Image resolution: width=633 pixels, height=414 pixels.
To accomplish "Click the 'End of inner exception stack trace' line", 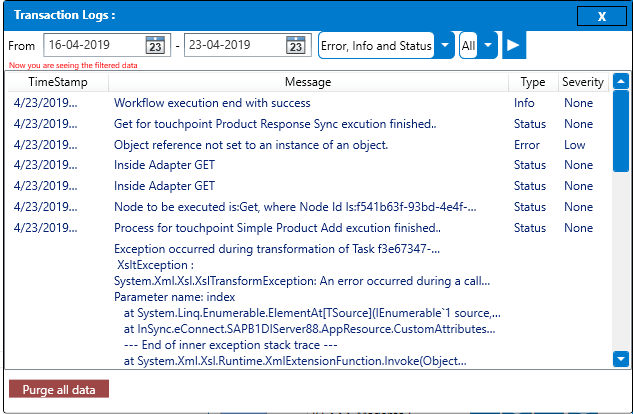I will (x=231, y=345).
